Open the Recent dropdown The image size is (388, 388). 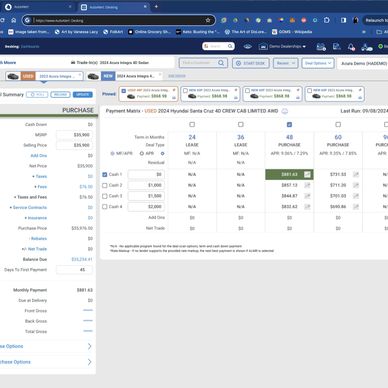(285, 63)
